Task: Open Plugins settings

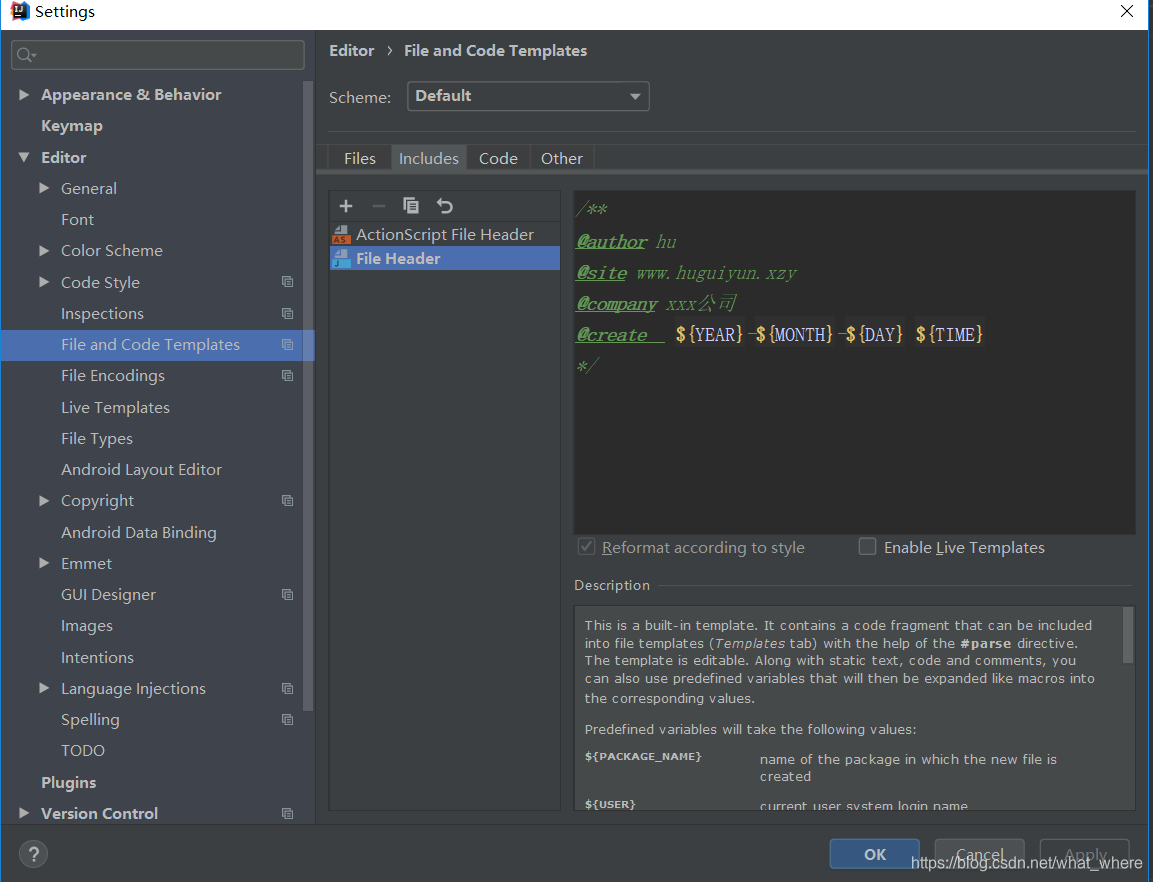Action: pos(68,782)
